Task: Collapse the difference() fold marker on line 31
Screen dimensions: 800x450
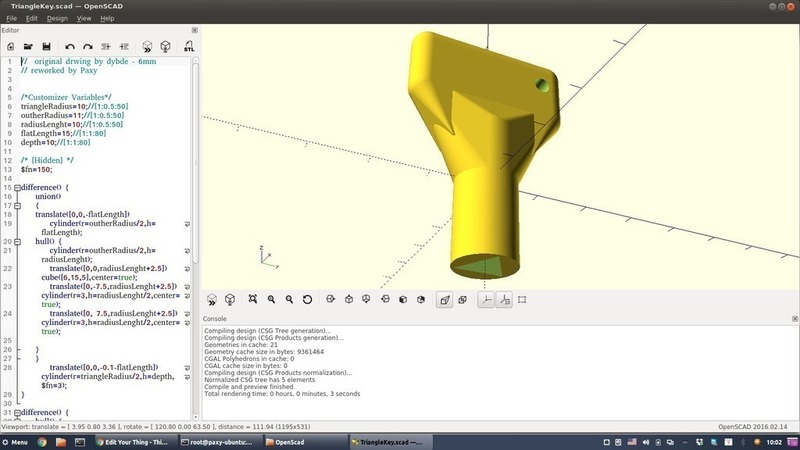Action: point(16,412)
